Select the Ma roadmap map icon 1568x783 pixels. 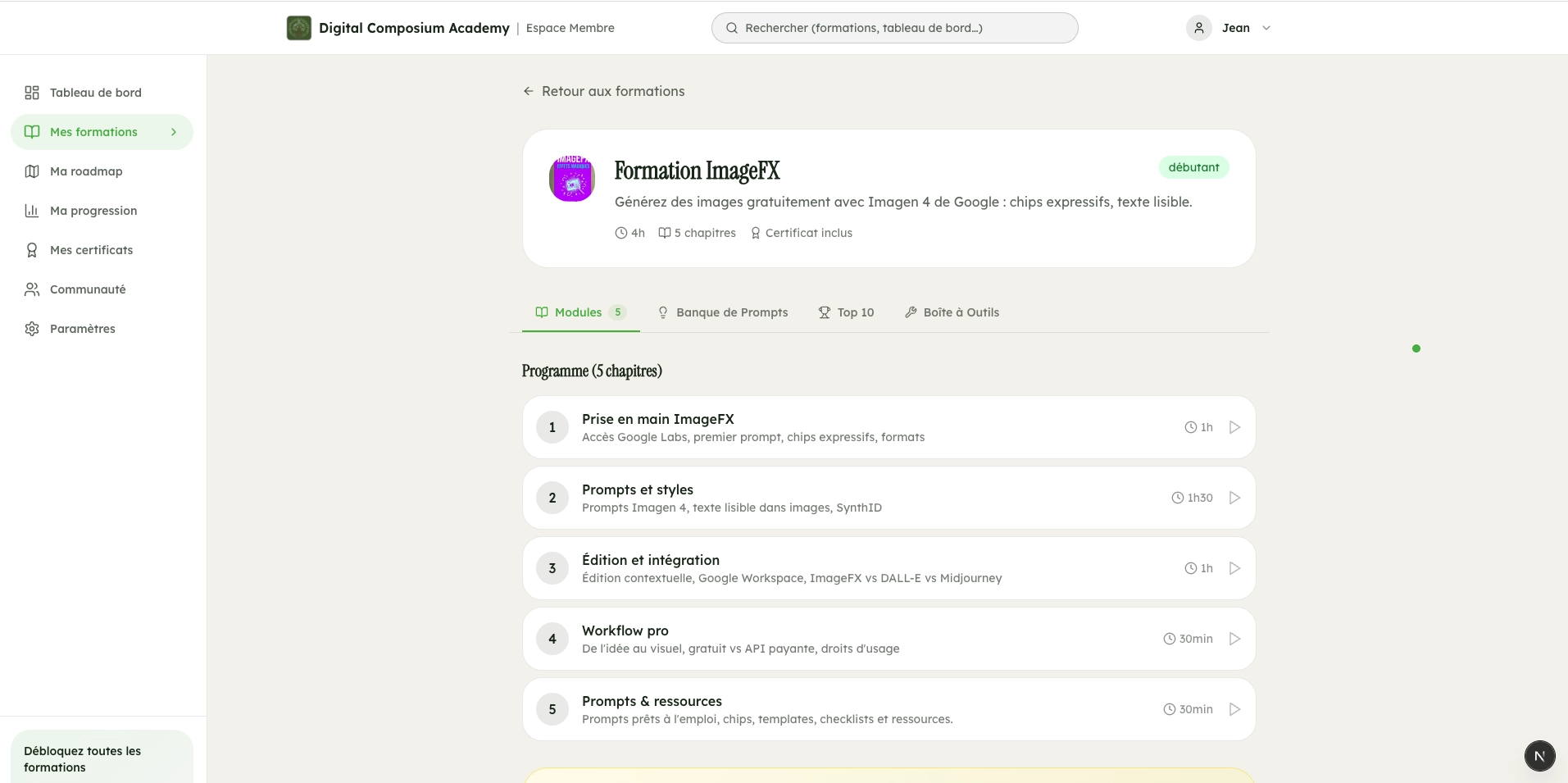[31, 171]
